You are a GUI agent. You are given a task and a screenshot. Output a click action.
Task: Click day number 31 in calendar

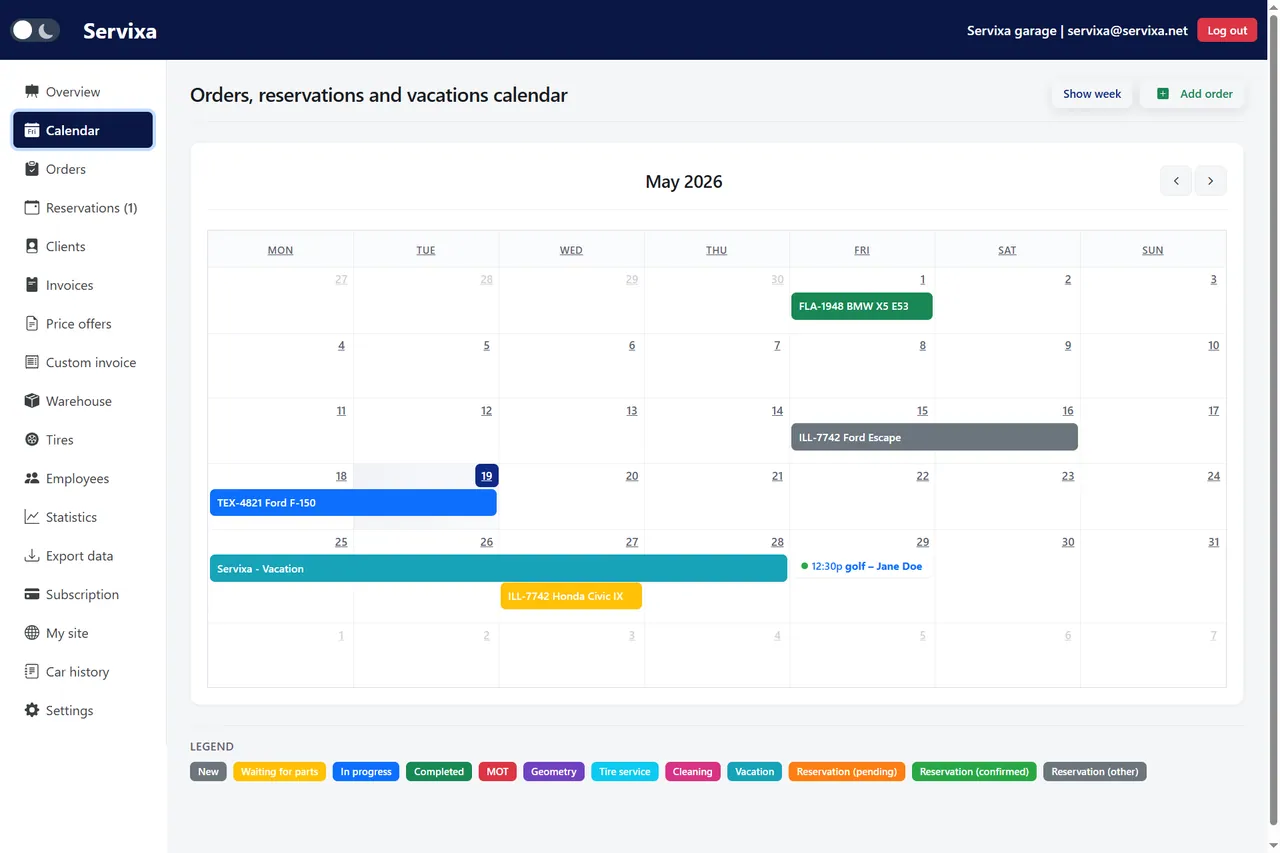(x=1213, y=542)
